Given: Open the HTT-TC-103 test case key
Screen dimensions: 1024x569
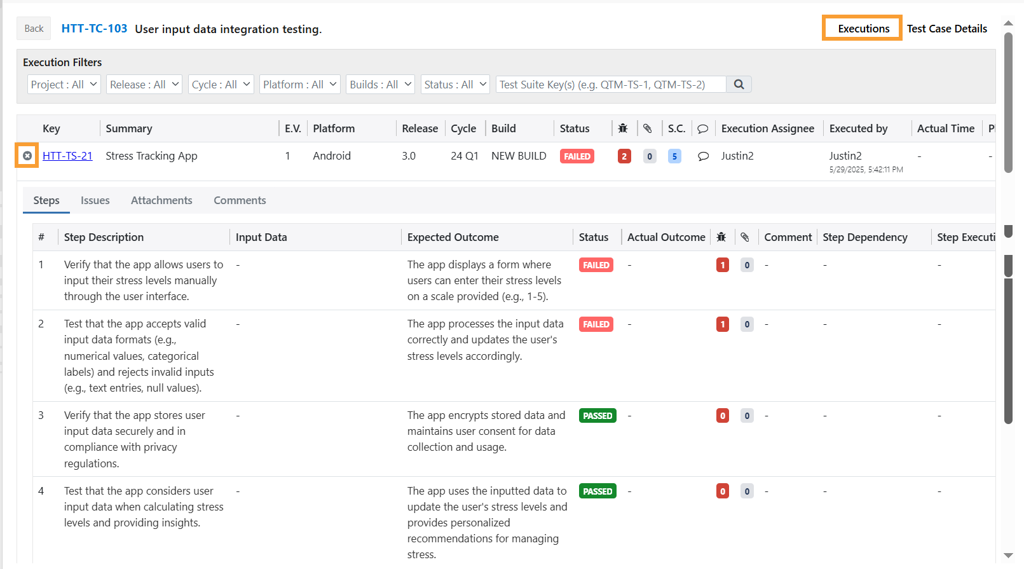Looking at the screenshot, I should [x=94, y=29].
